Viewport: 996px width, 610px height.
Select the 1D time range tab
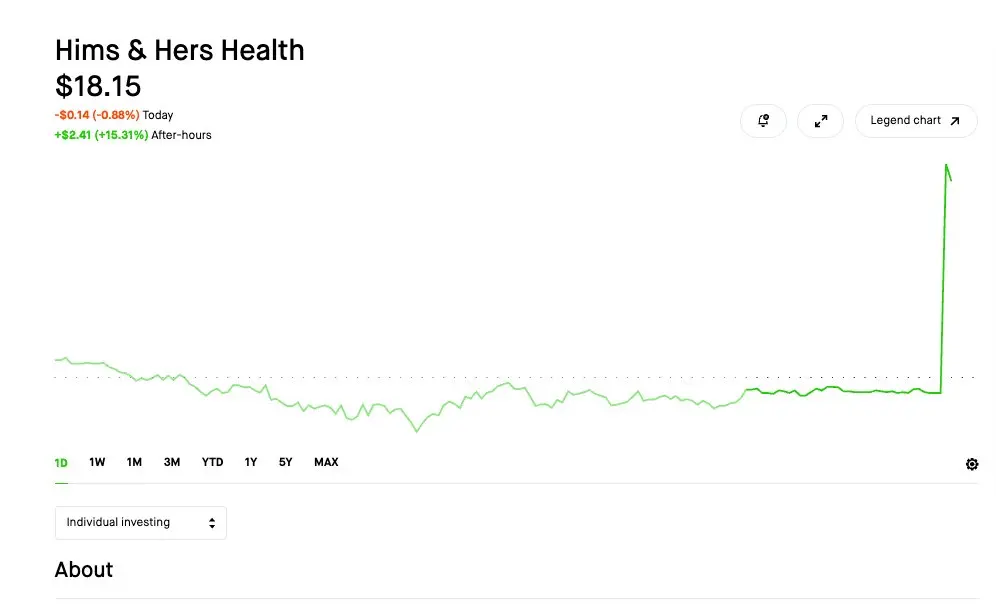point(61,463)
